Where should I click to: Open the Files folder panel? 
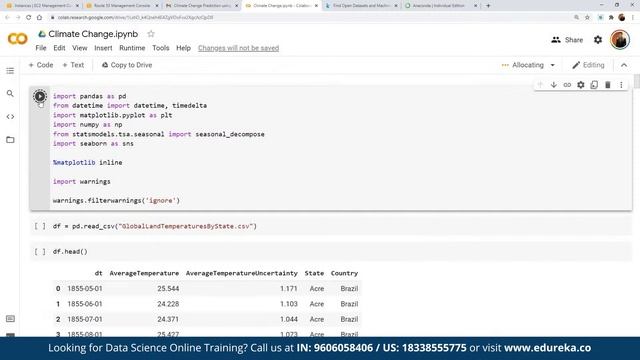(x=10, y=140)
